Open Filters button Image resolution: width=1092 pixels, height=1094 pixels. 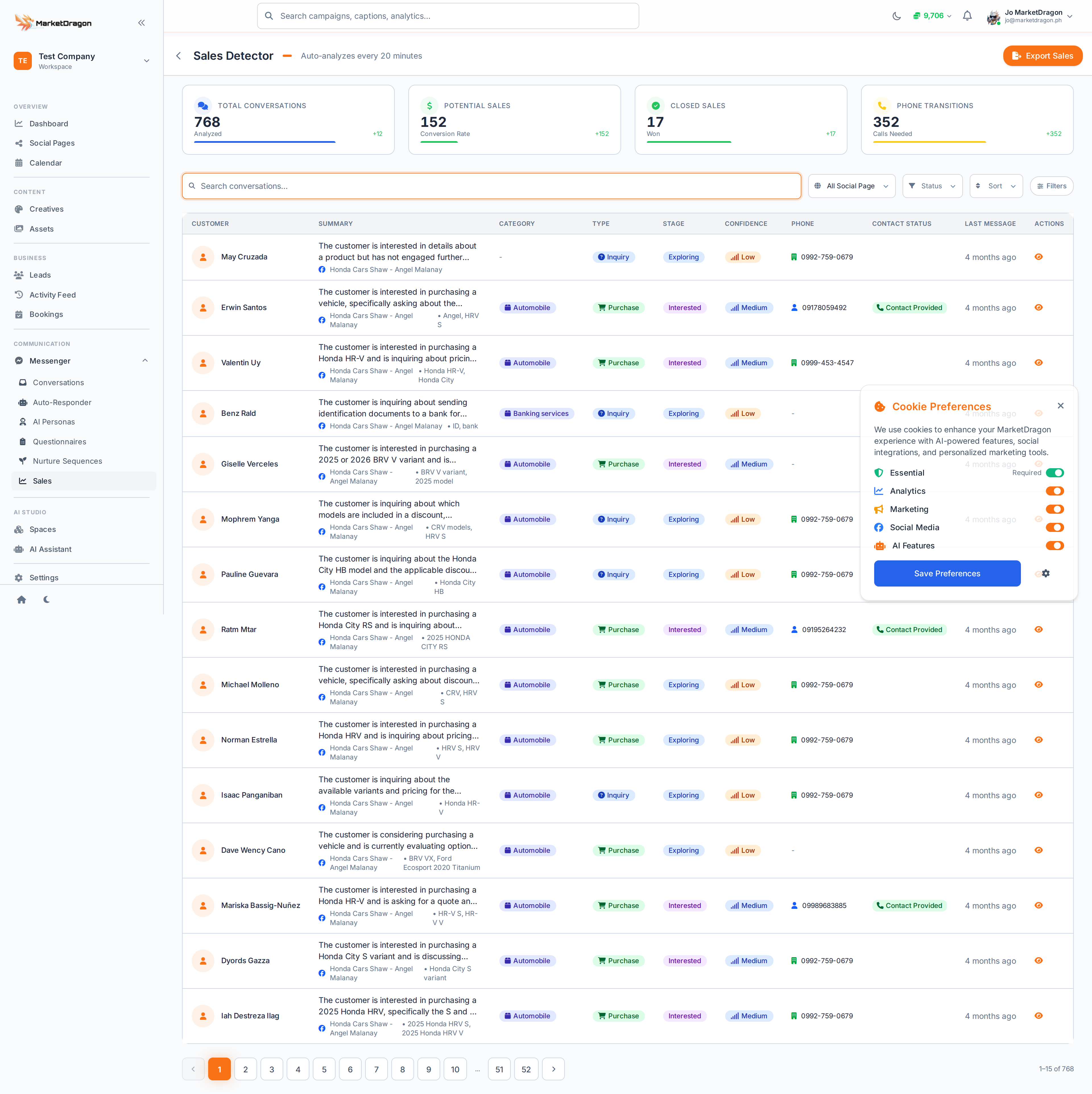click(1051, 186)
